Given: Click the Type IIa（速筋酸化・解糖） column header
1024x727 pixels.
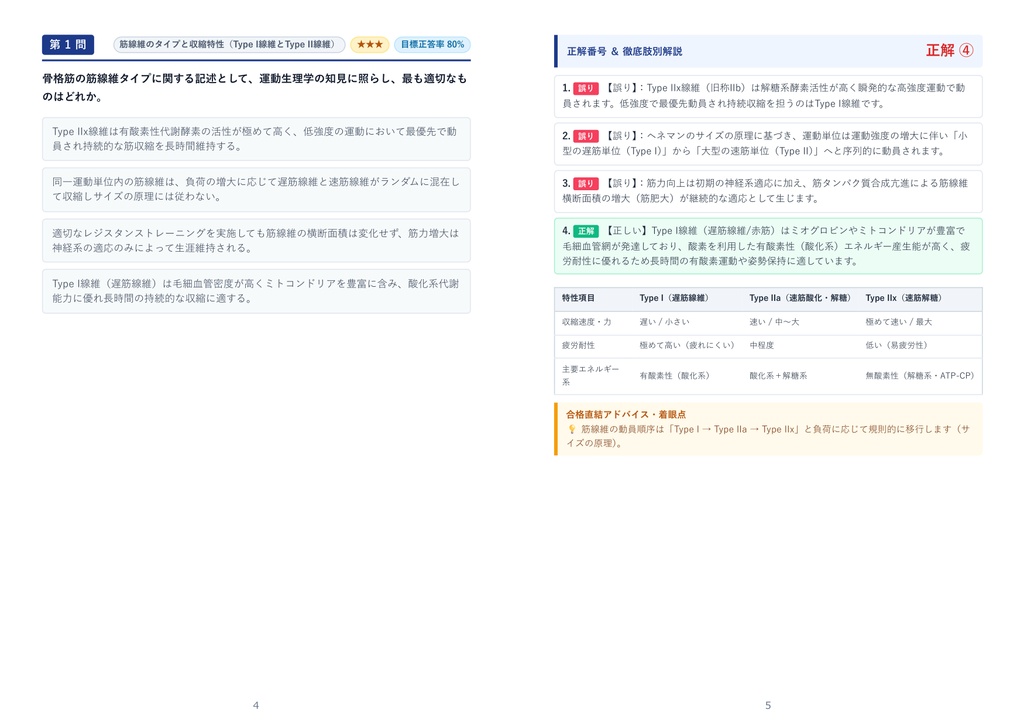Looking at the screenshot, I should pyautogui.click(x=800, y=298).
